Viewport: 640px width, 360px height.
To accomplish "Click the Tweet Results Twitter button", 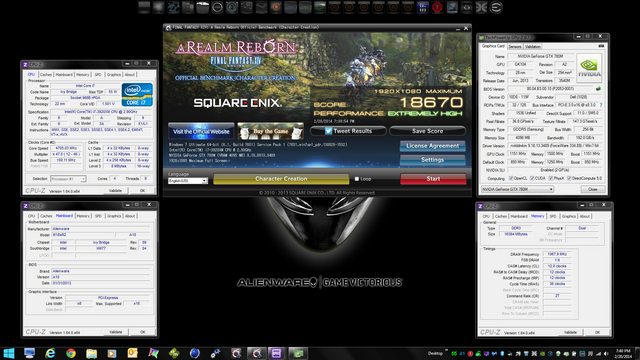I will click(x=348, y=131).
